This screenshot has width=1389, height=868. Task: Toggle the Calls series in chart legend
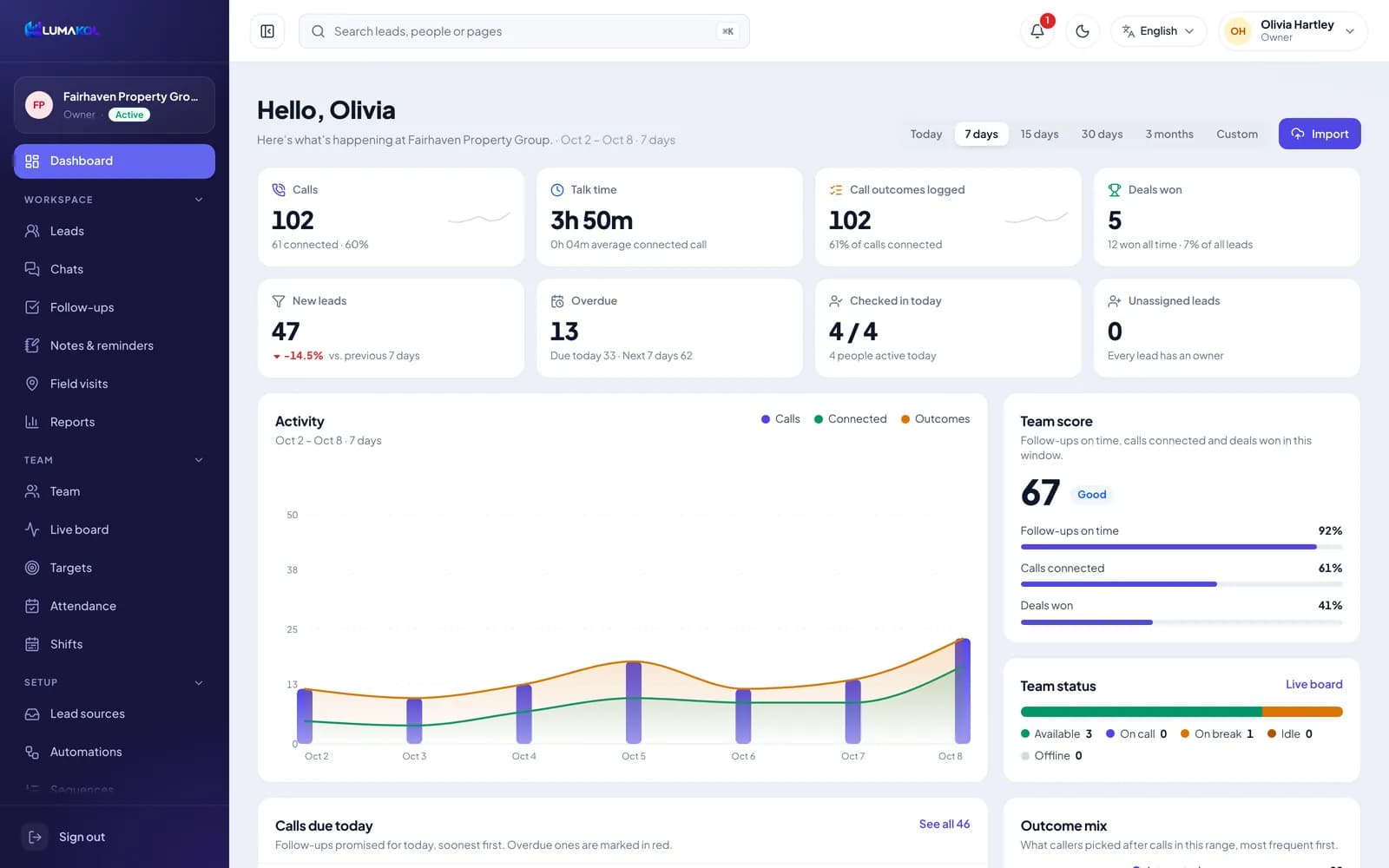pyautogui.click(x=780, y=419)
